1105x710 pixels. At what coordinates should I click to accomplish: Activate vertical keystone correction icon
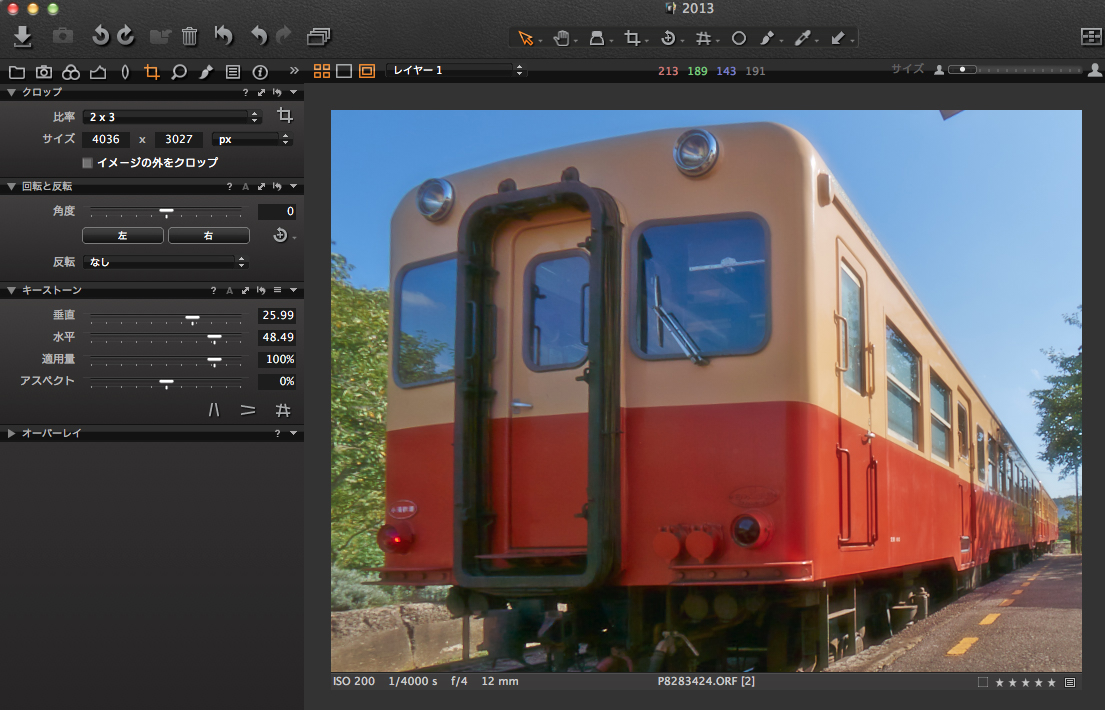tap(214, 410)
